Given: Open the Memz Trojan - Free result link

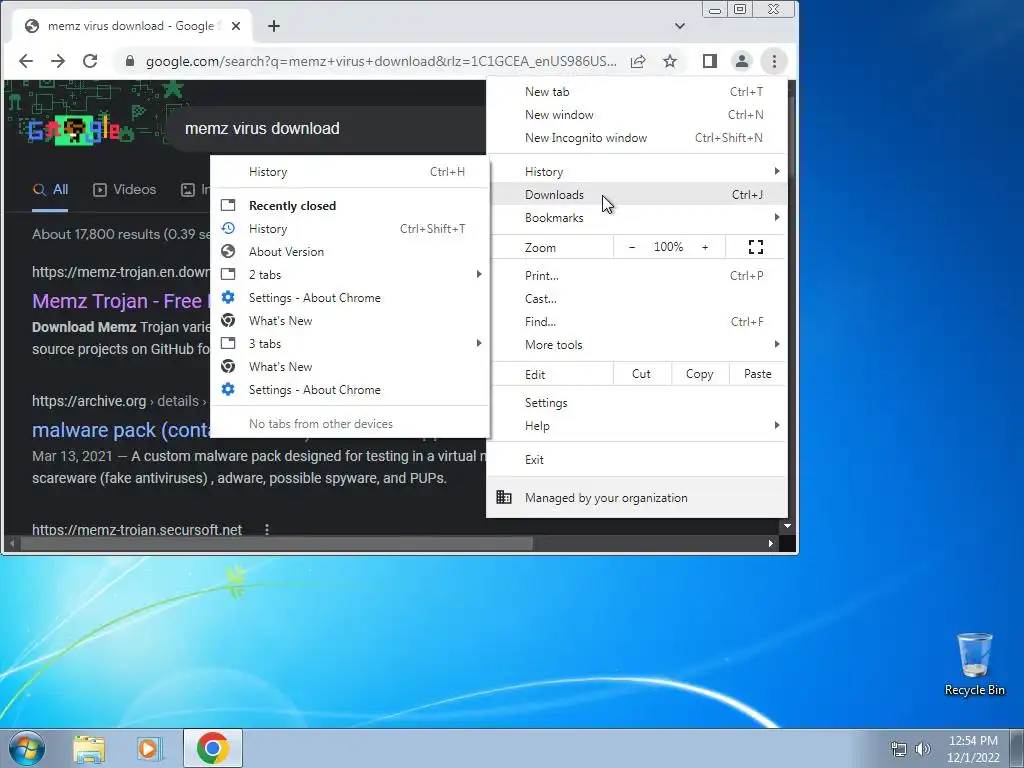Looking at the screenshot, I should click(120, 301).
